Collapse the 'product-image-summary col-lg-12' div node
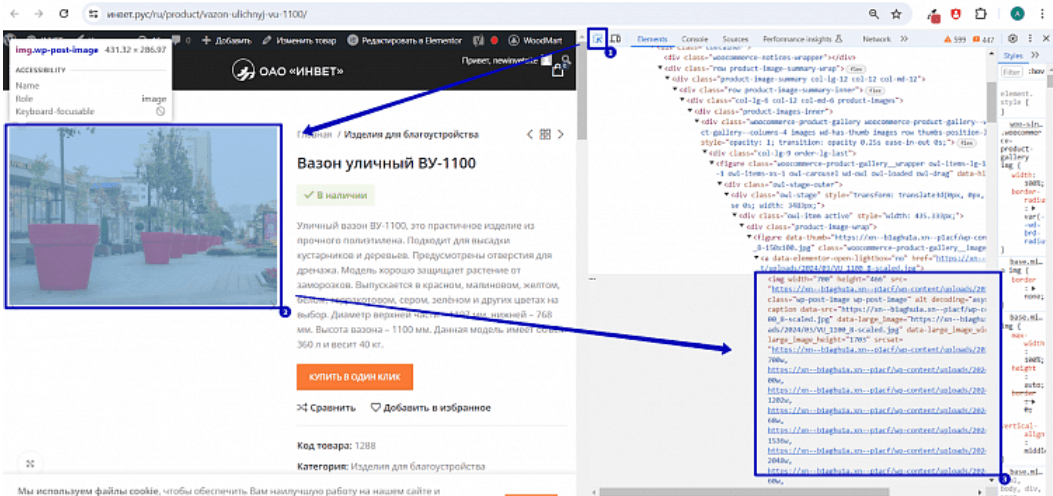The width and height of the screenshot is (1053, 496). tap(668, 79)
